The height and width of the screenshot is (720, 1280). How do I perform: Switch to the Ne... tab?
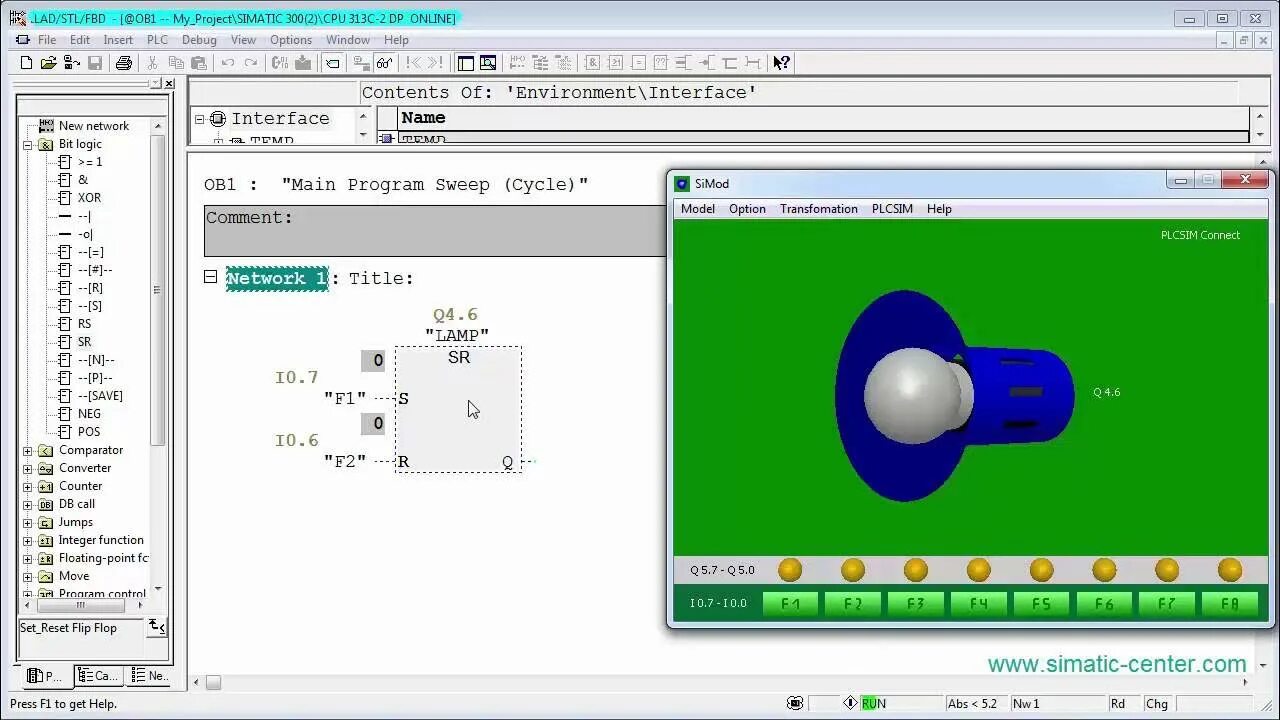click(149, 676)
